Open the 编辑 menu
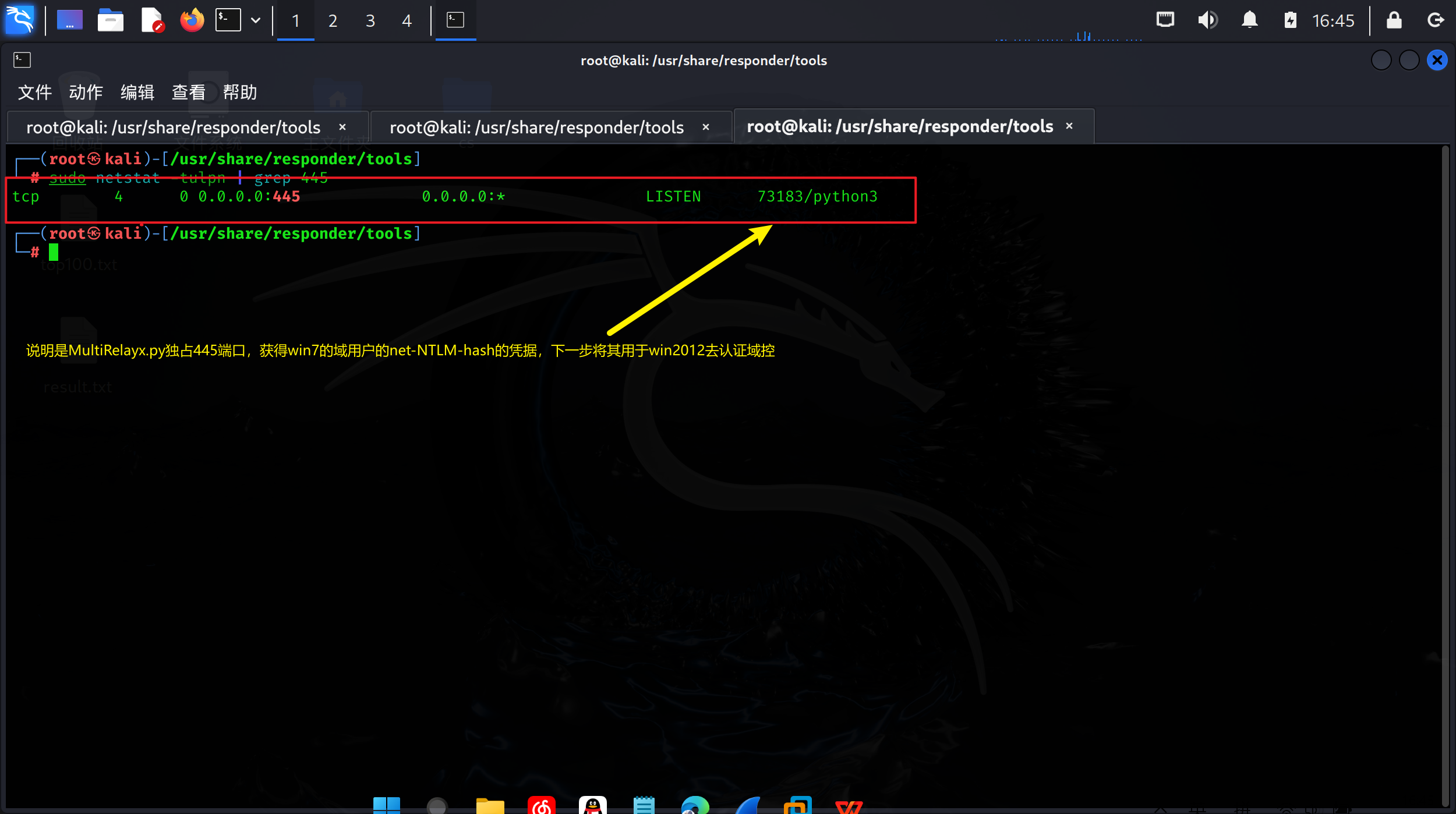The image size is (1456, 814). pyautogui.click(x=137, y=92)
